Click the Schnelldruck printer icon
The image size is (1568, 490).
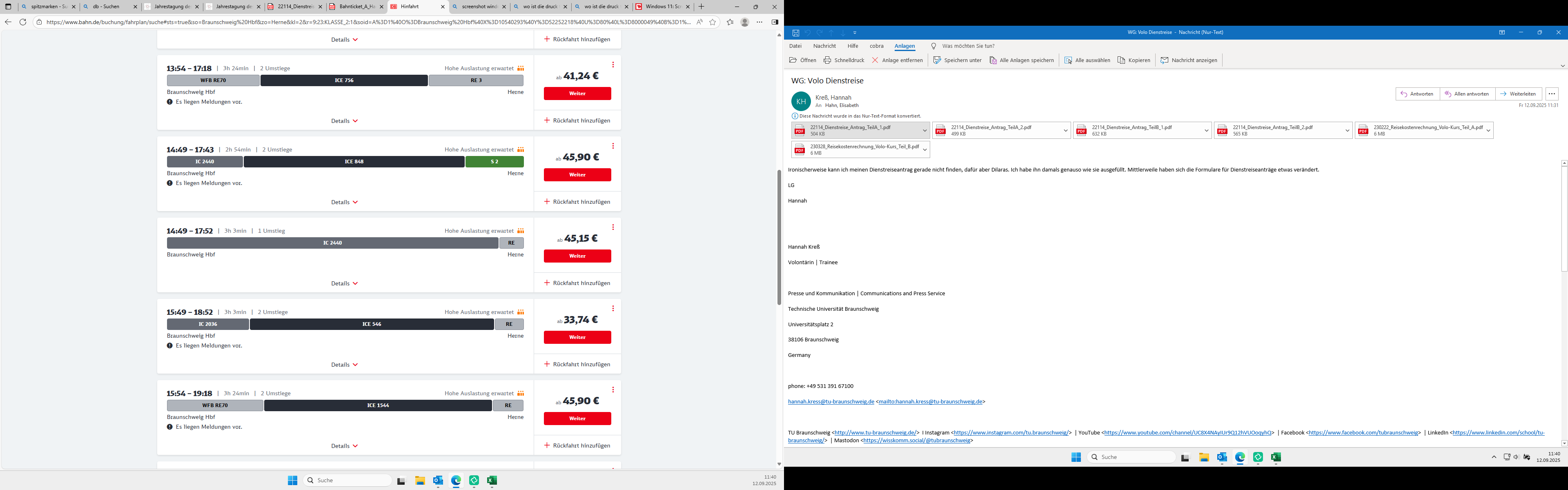coord(827,60)
